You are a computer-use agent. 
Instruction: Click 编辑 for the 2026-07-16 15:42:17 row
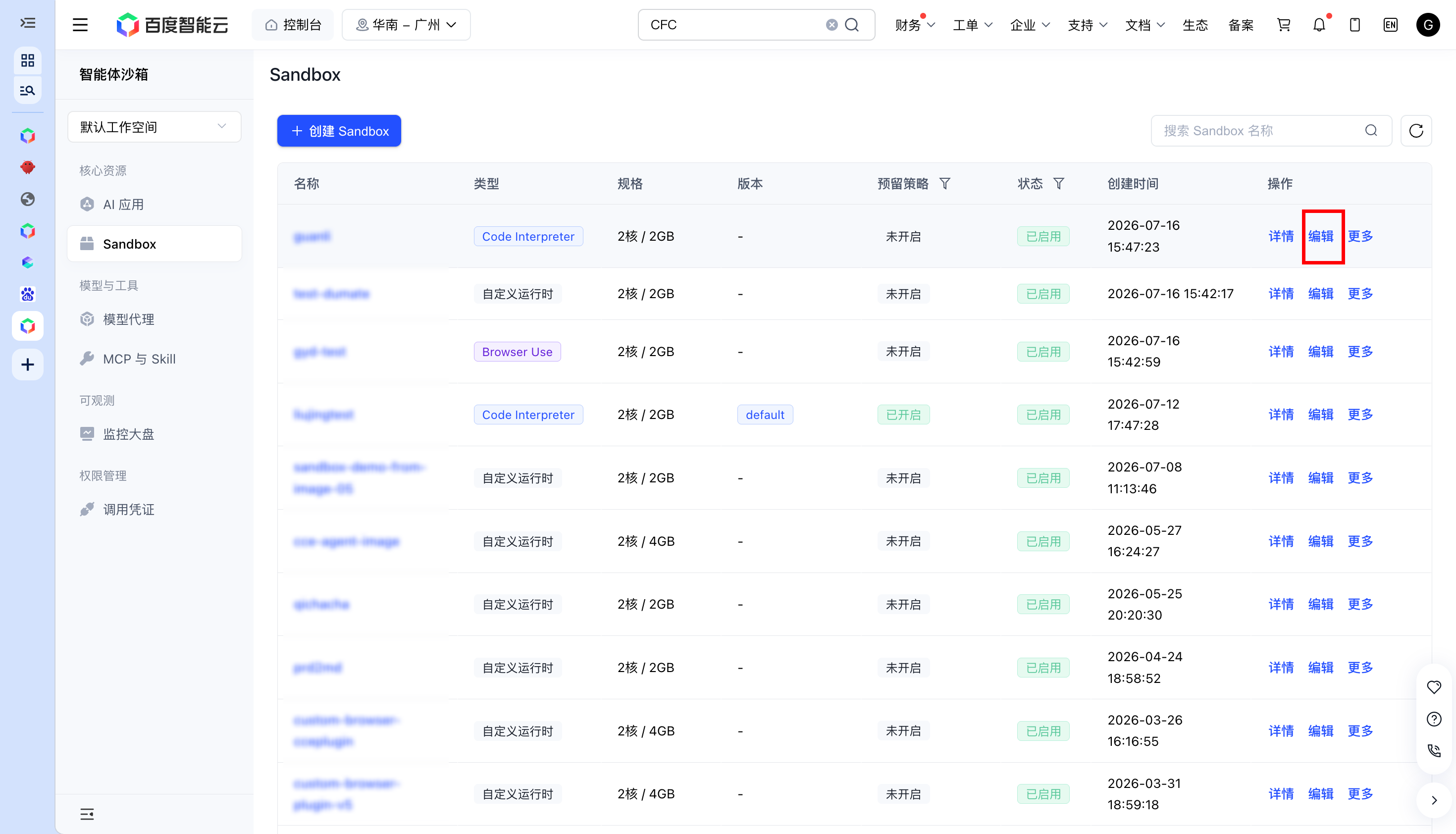[x=1320, y=293]
